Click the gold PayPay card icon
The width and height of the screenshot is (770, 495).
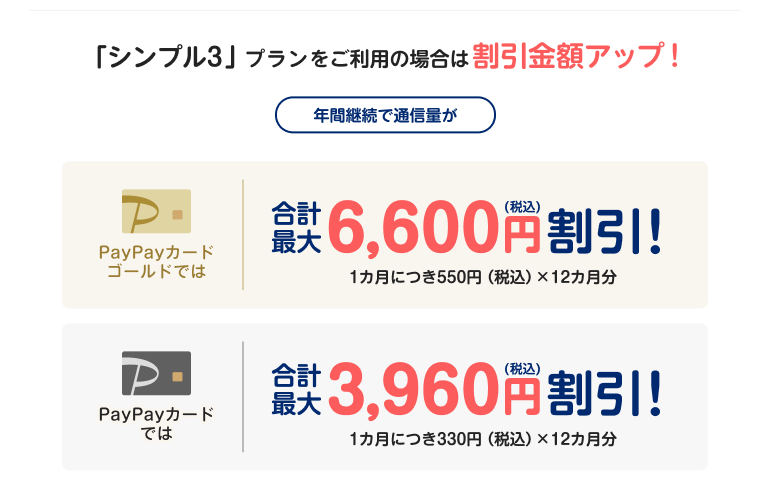156,211
